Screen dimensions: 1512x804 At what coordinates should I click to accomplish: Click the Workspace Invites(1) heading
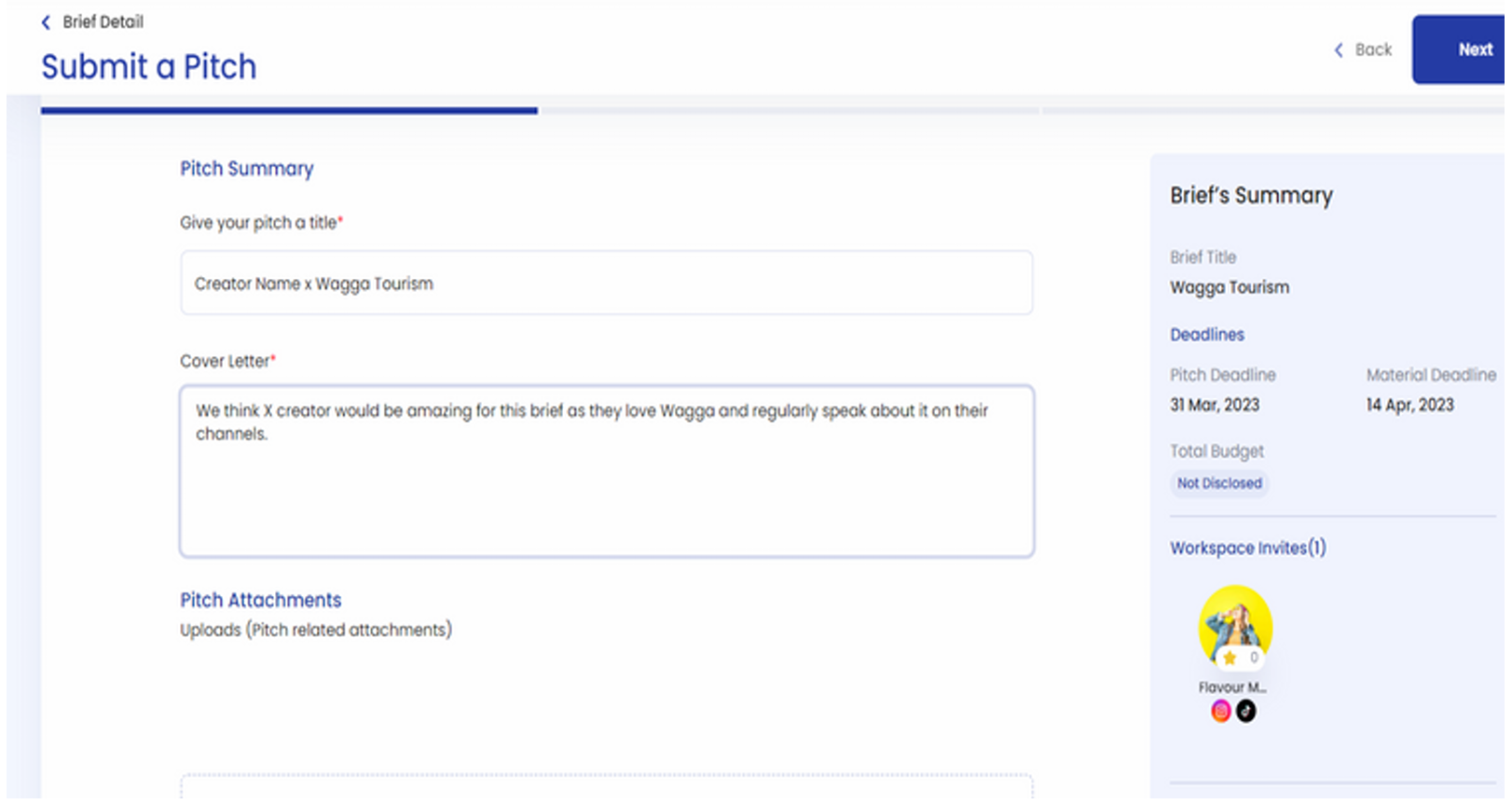[1248, 548]
